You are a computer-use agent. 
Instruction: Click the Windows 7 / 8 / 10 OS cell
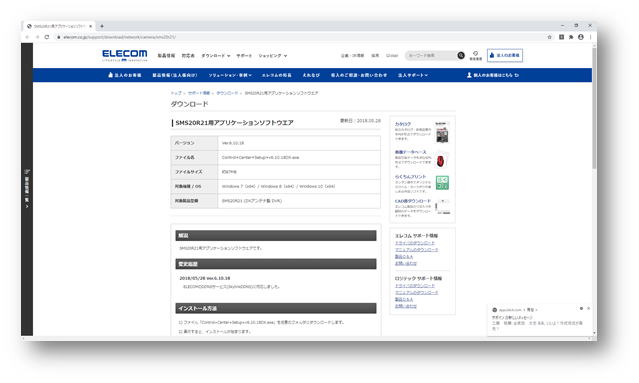[299, 186]
